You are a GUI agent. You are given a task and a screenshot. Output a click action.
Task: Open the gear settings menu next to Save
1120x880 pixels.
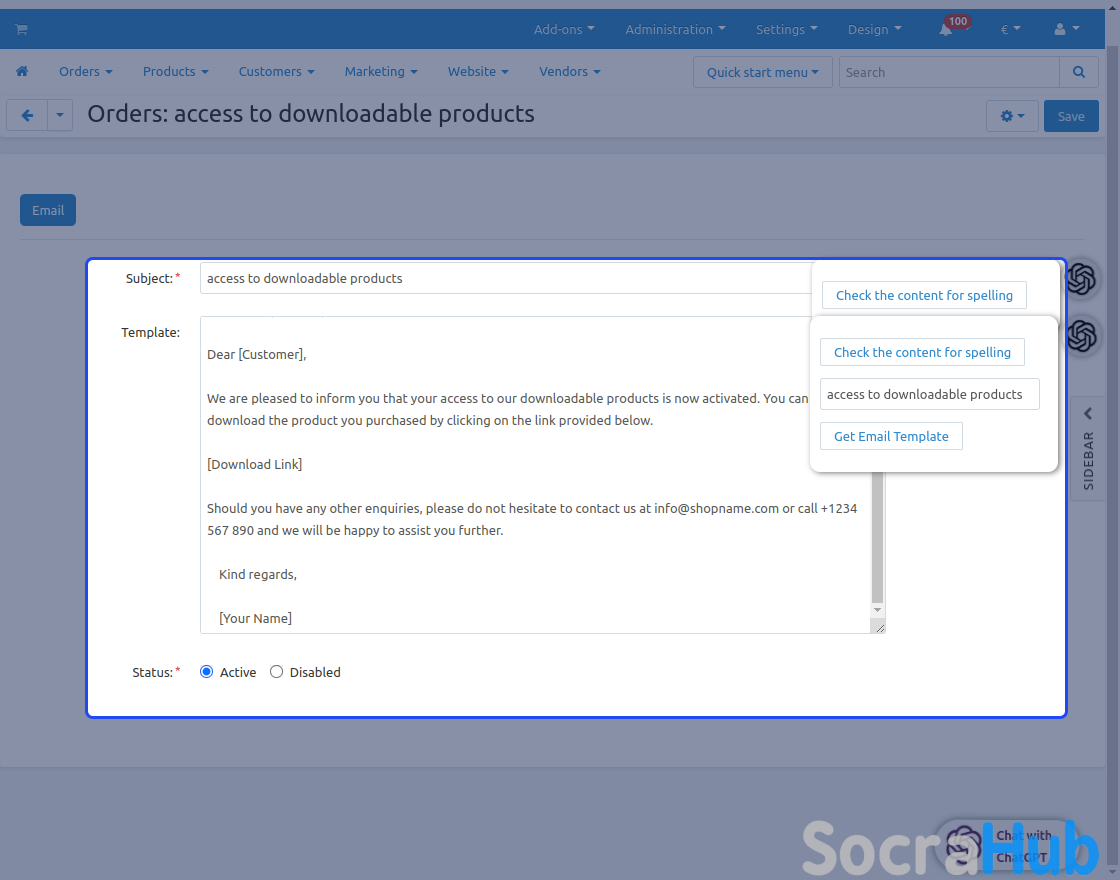coord(1012,116)
